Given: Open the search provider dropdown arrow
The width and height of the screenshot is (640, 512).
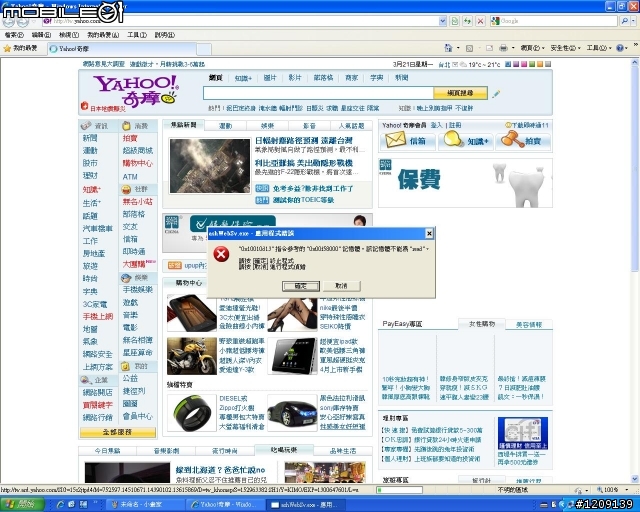Looking at the screenshot, I should pyautogui.click(x=633, y=21).
